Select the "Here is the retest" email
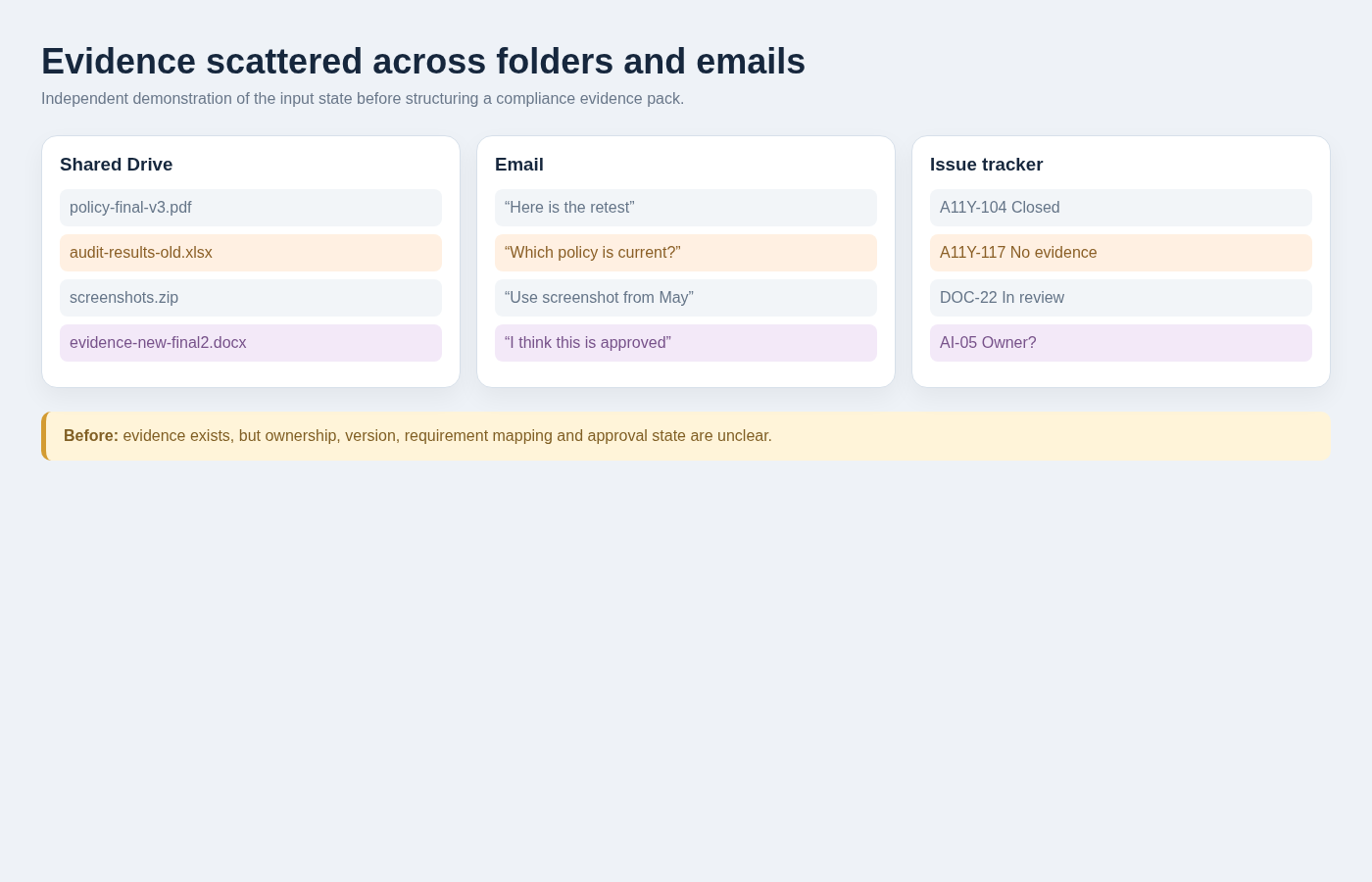The image size is (1372, 882). pos(686,208)
